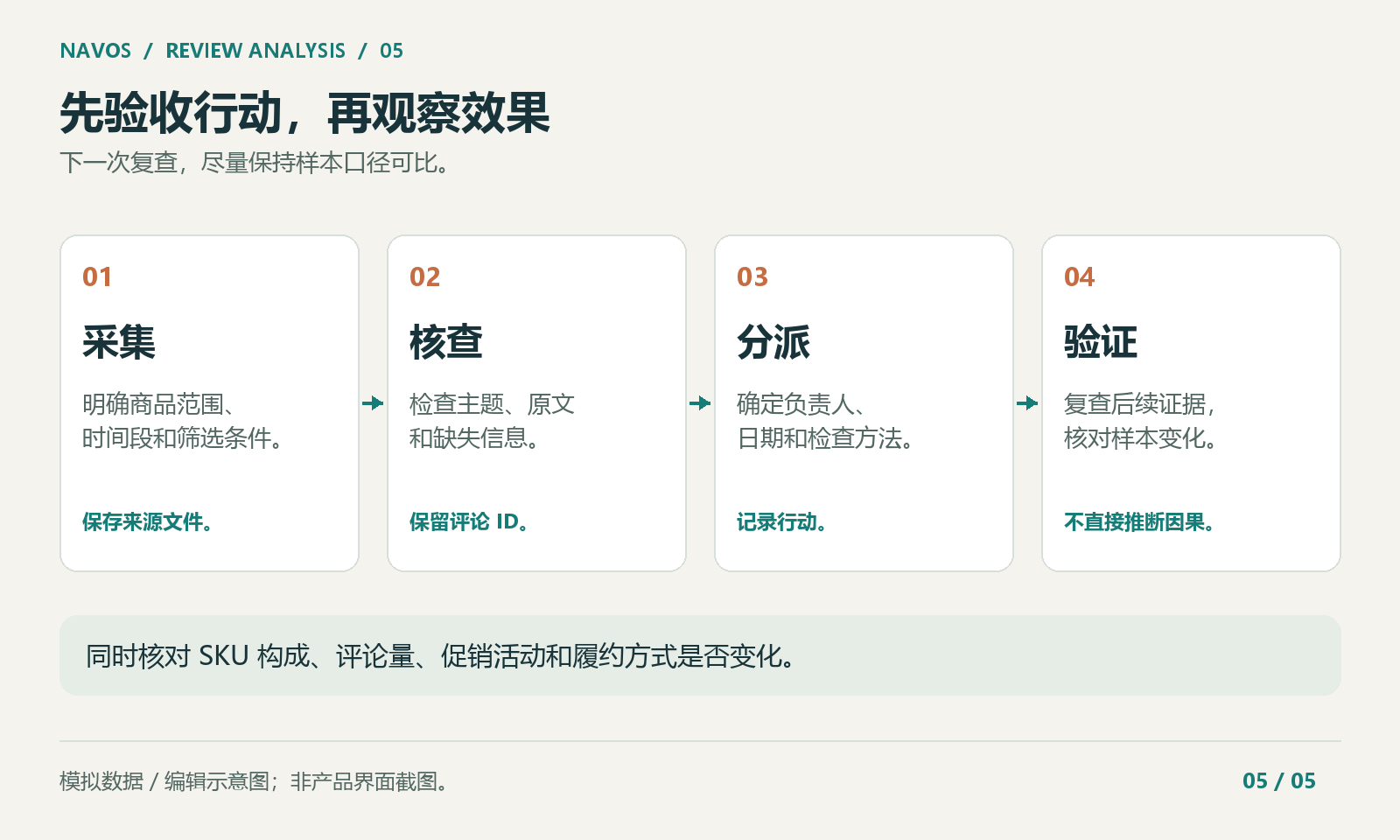Image resolution: width=1400 pixels, height=840 pixels.
Task: Click the slide title 先验收行动，再观察效果
Action: point(304,113)
